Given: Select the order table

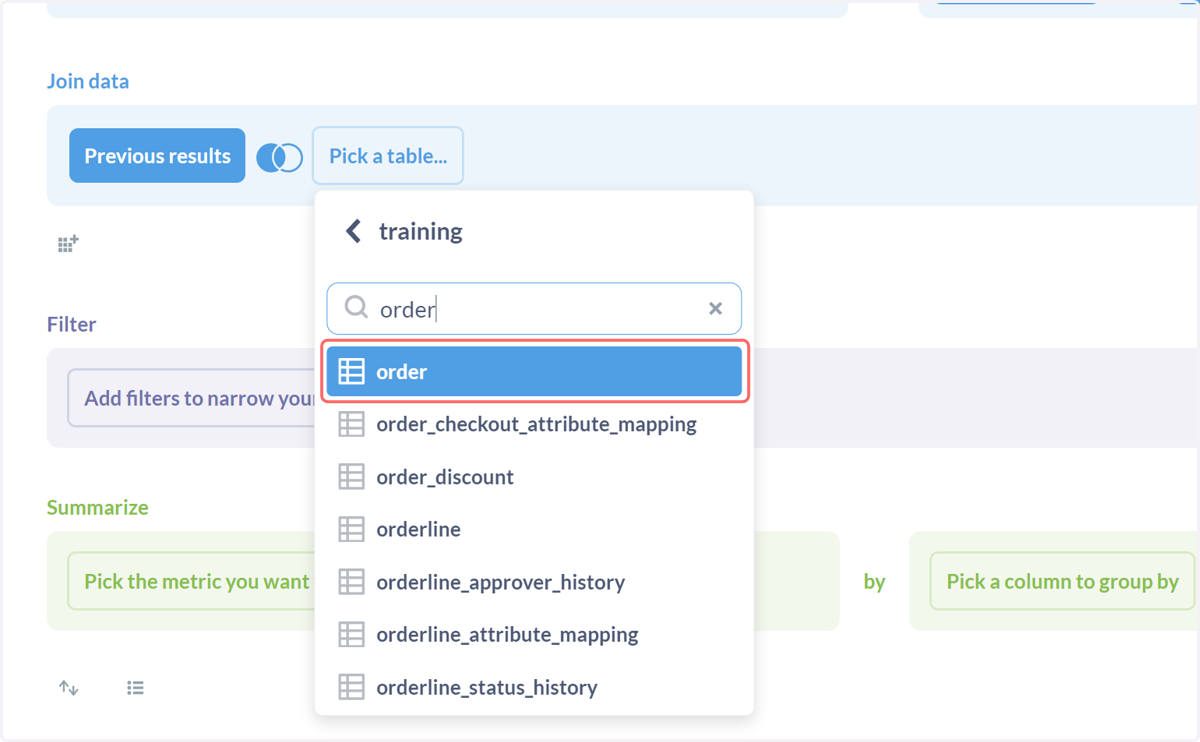Looking at the screenshot, I should (x=534, y=371).
